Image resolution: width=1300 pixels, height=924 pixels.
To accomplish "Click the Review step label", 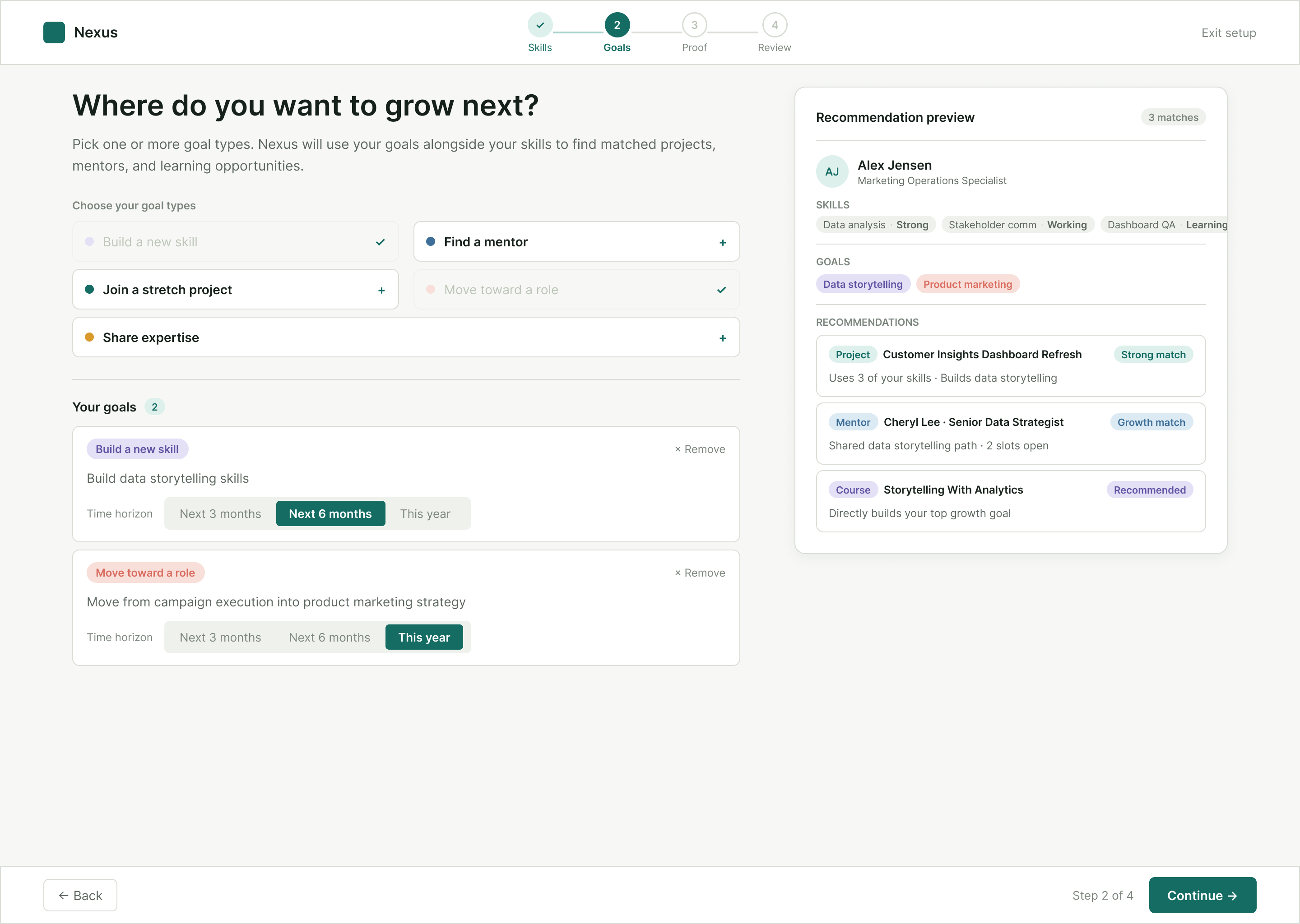I will pyautogui.click(x=774, y=47).
